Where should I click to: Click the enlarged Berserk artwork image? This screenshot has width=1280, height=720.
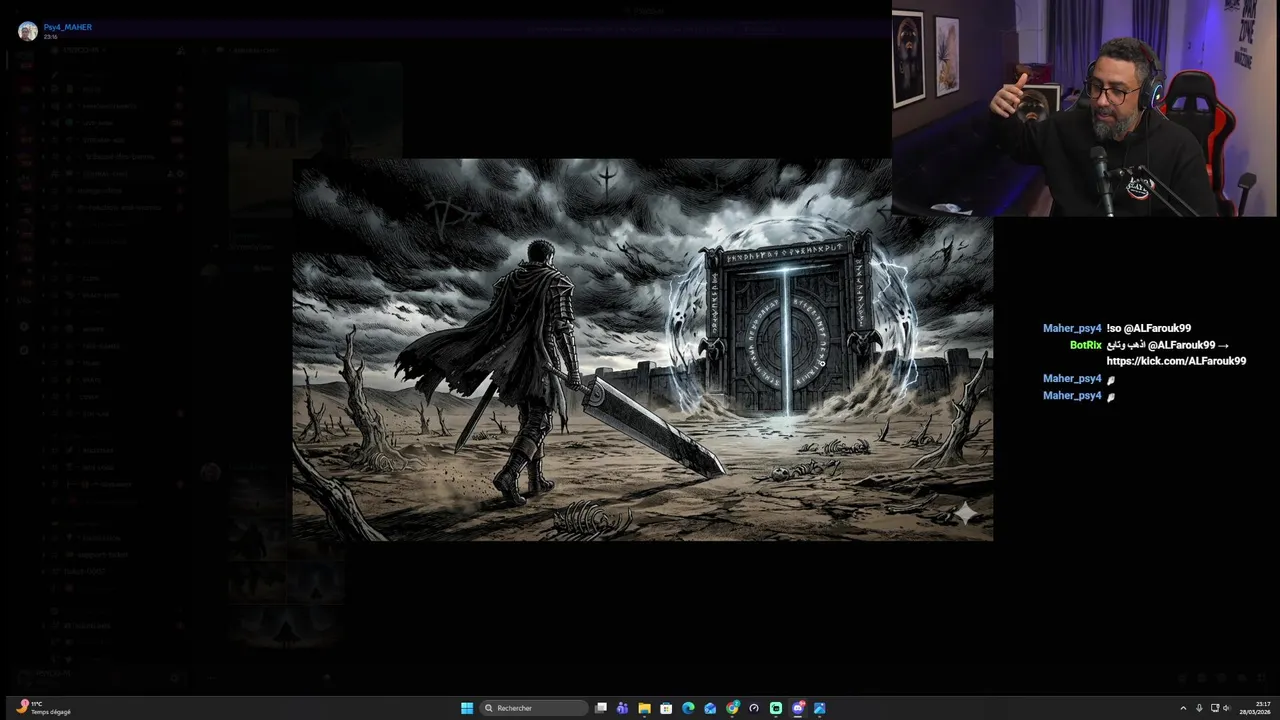(x=643, y=350)
